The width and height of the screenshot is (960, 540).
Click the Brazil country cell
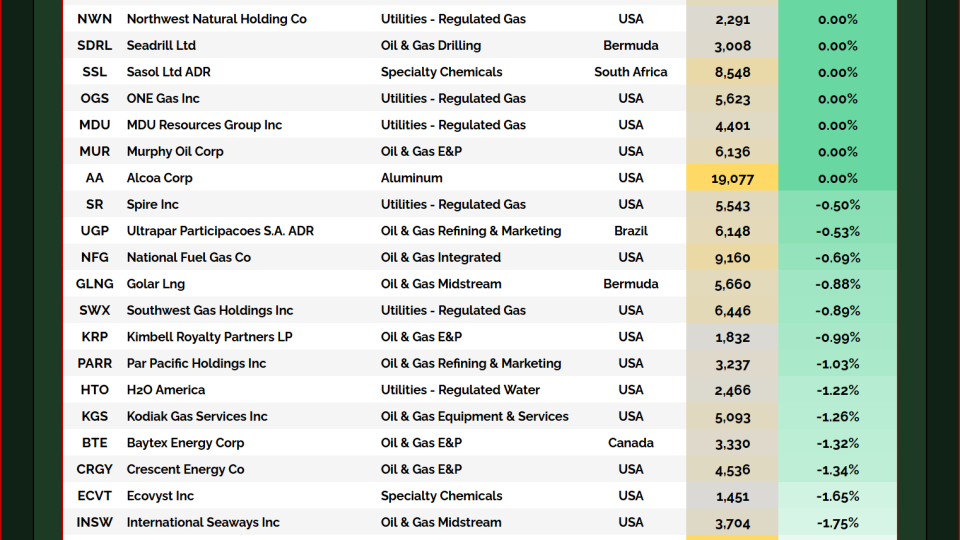point(631,231)
